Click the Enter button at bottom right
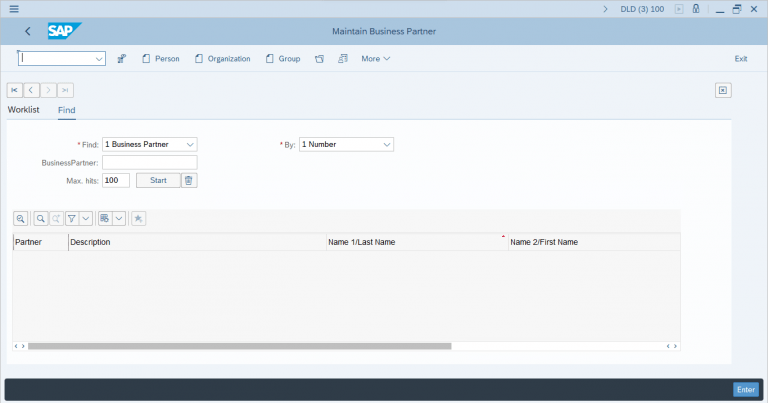The width and height of the screenshot is (768, 403). 745,389
